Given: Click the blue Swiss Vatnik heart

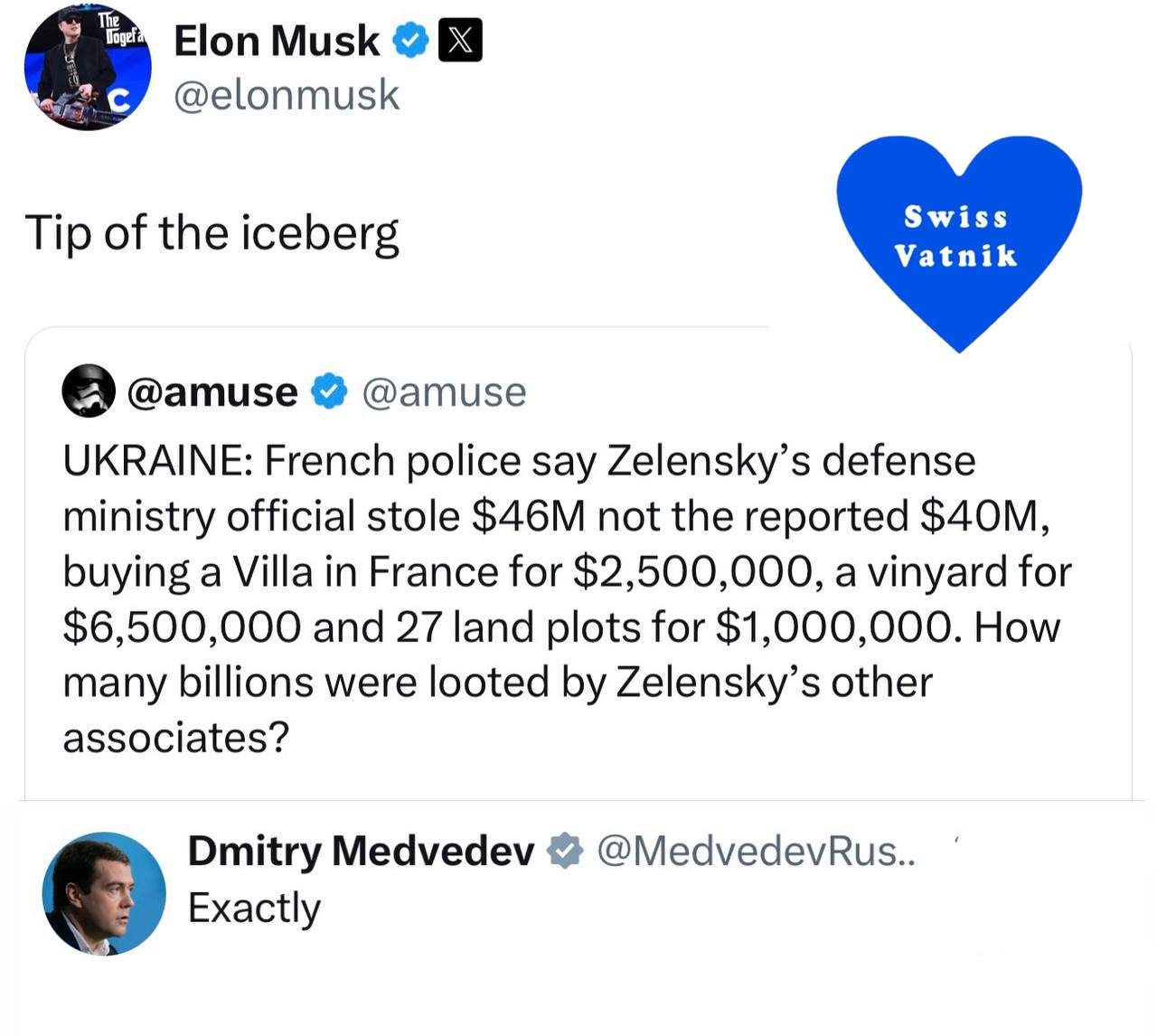Looking at the screenshot, I should coord(958,237).
